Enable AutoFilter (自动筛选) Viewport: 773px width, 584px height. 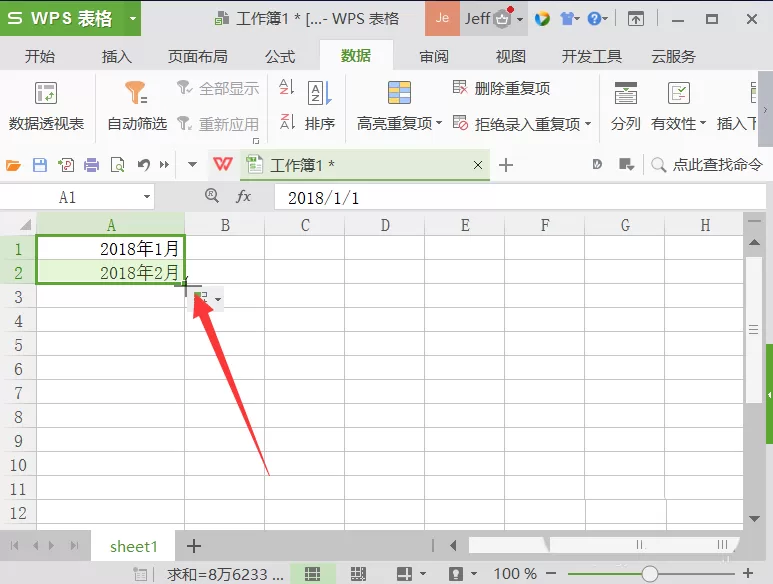[x=137, y=106]
